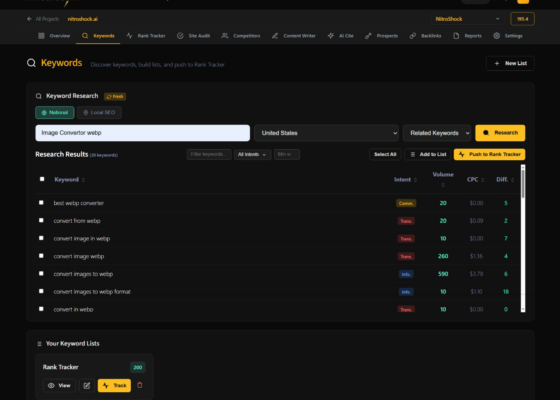Open the NitroShock project dropdown

click(x=467, y=19)
